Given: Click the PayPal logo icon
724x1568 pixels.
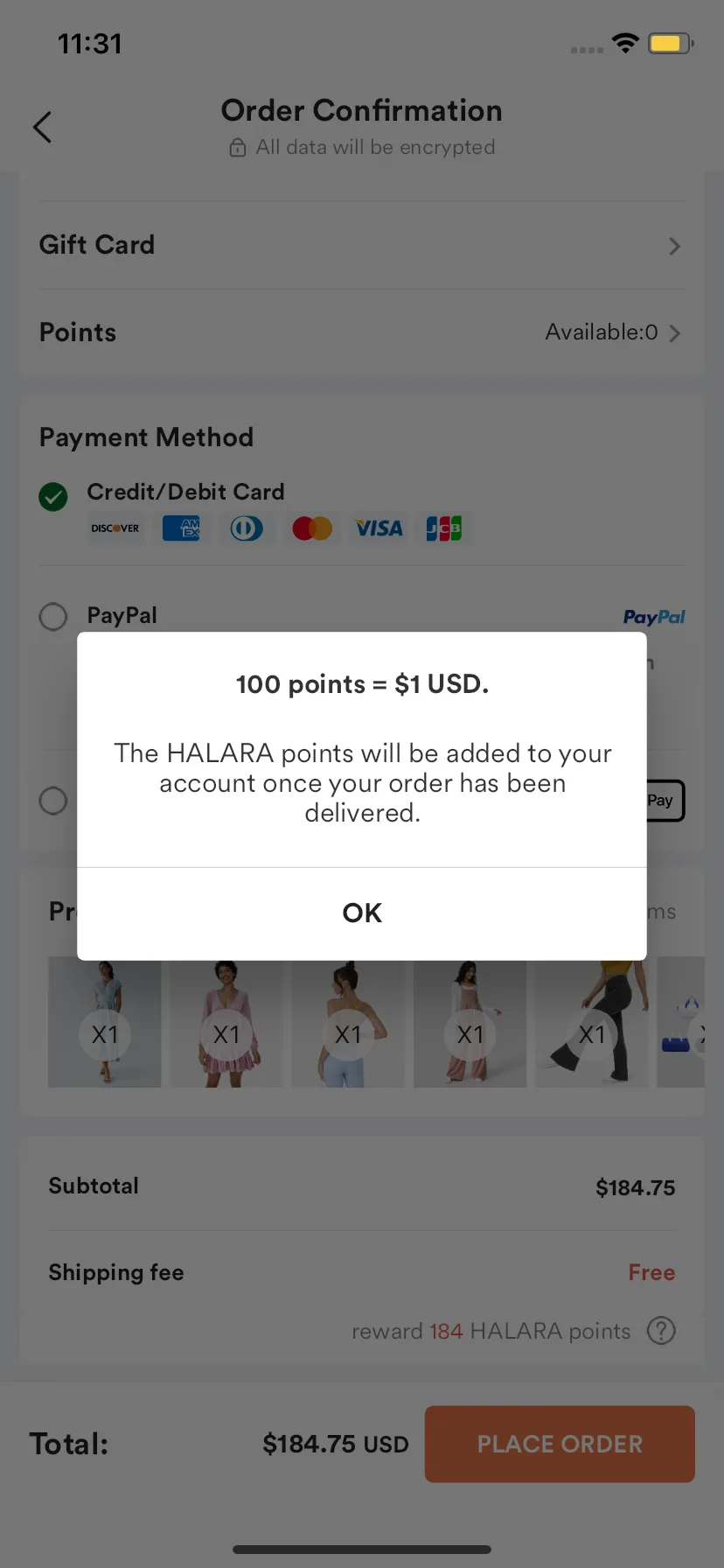Looking at the screenshot, I should (x=654, y=617).
